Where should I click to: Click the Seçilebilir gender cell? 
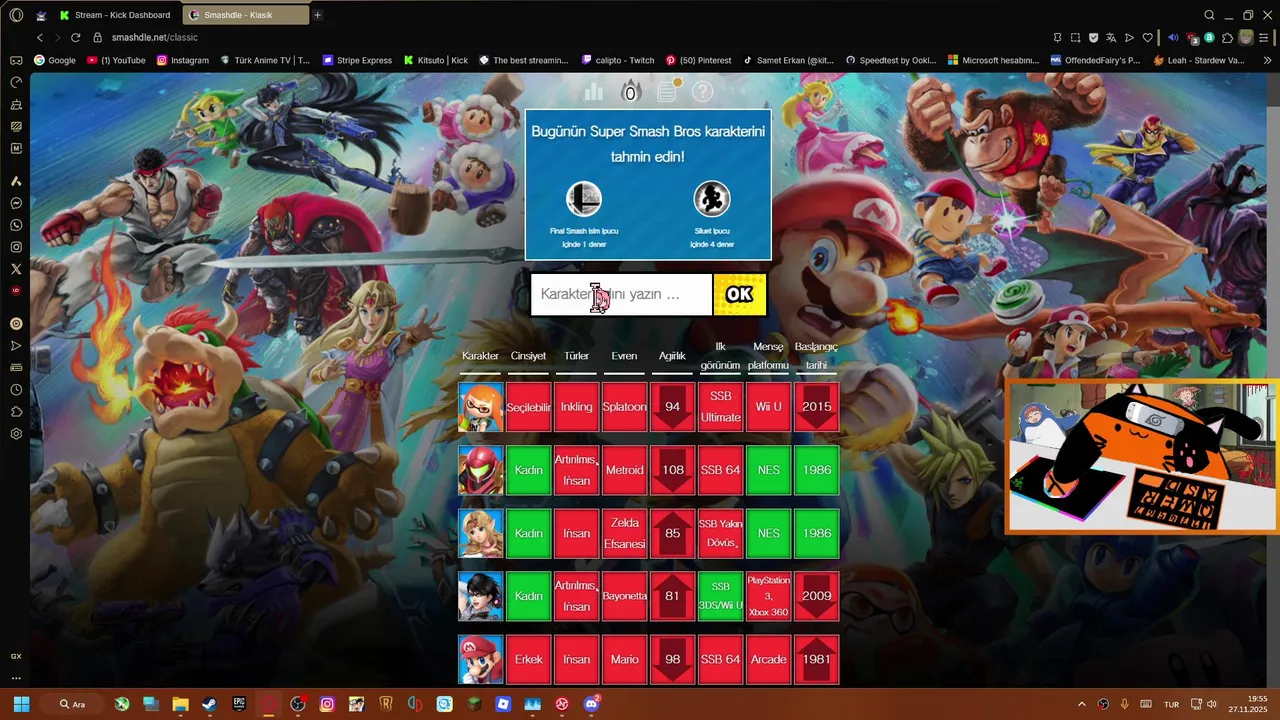528,407
